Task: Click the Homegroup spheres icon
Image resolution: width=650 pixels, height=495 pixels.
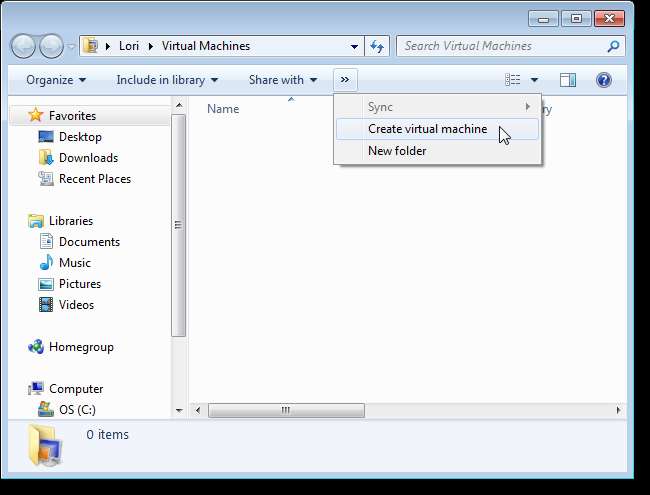Action: [x=36, y=347]
